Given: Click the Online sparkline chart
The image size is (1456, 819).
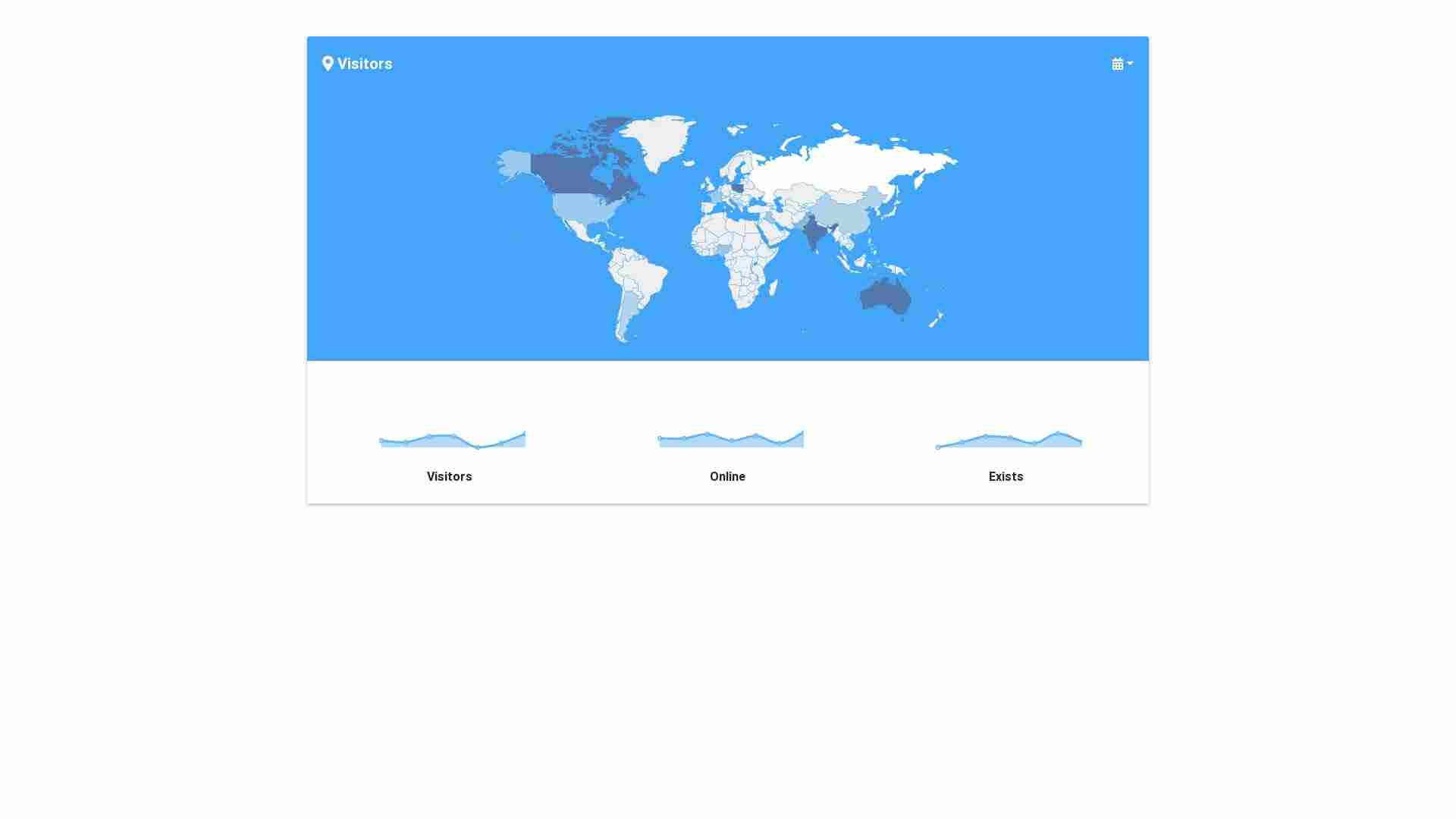Looking at the screenshot, I should (x=730, y=439).
